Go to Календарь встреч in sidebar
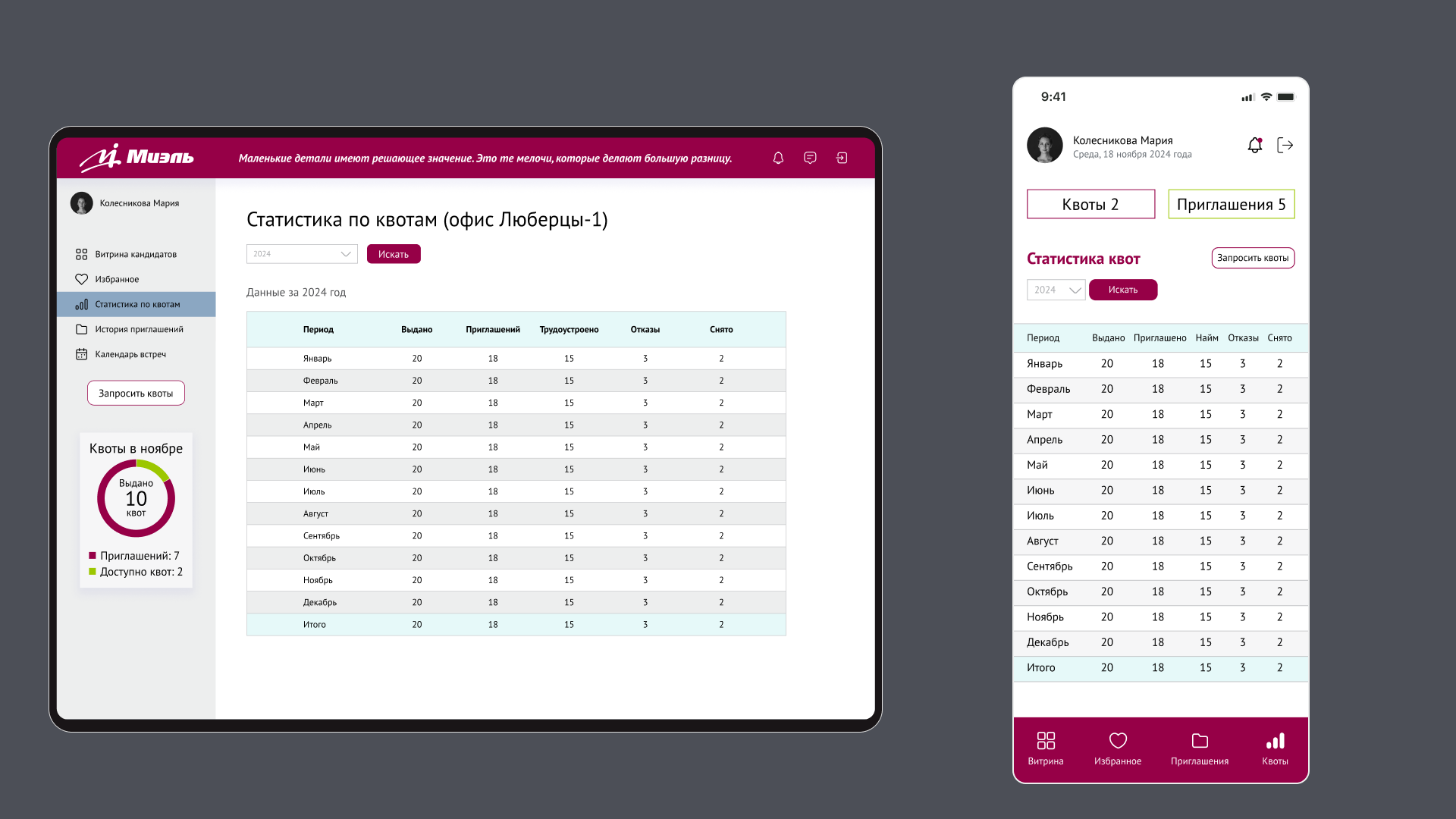Screen dimensions: 1456x819 point(130,354)
